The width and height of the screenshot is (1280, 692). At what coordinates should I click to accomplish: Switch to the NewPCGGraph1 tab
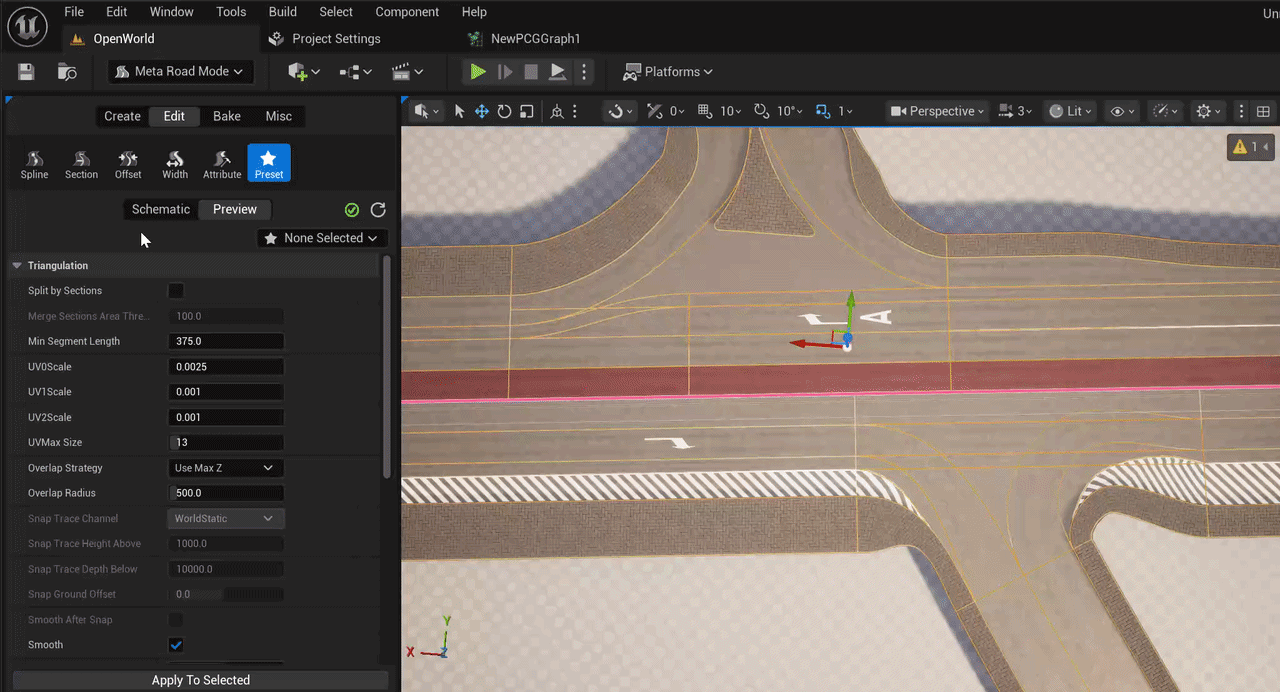click(x=535, y=39)
